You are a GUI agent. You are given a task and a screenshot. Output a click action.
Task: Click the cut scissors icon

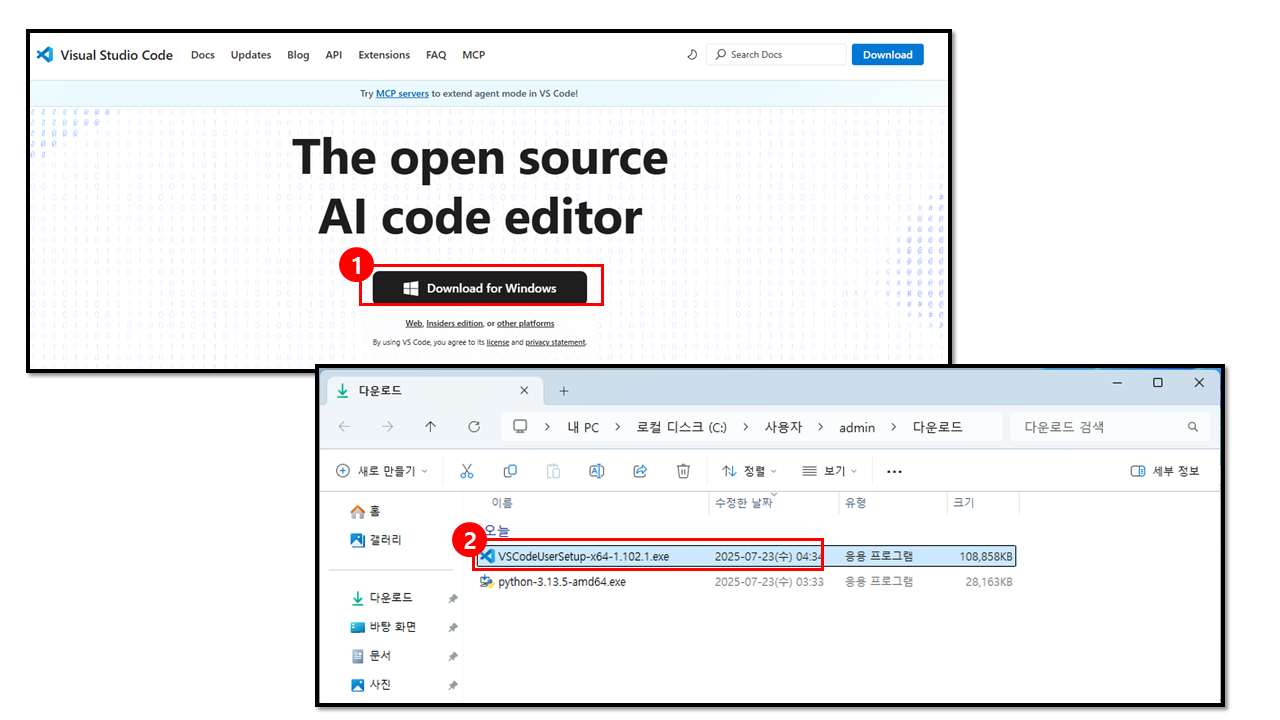click(467, 471)
